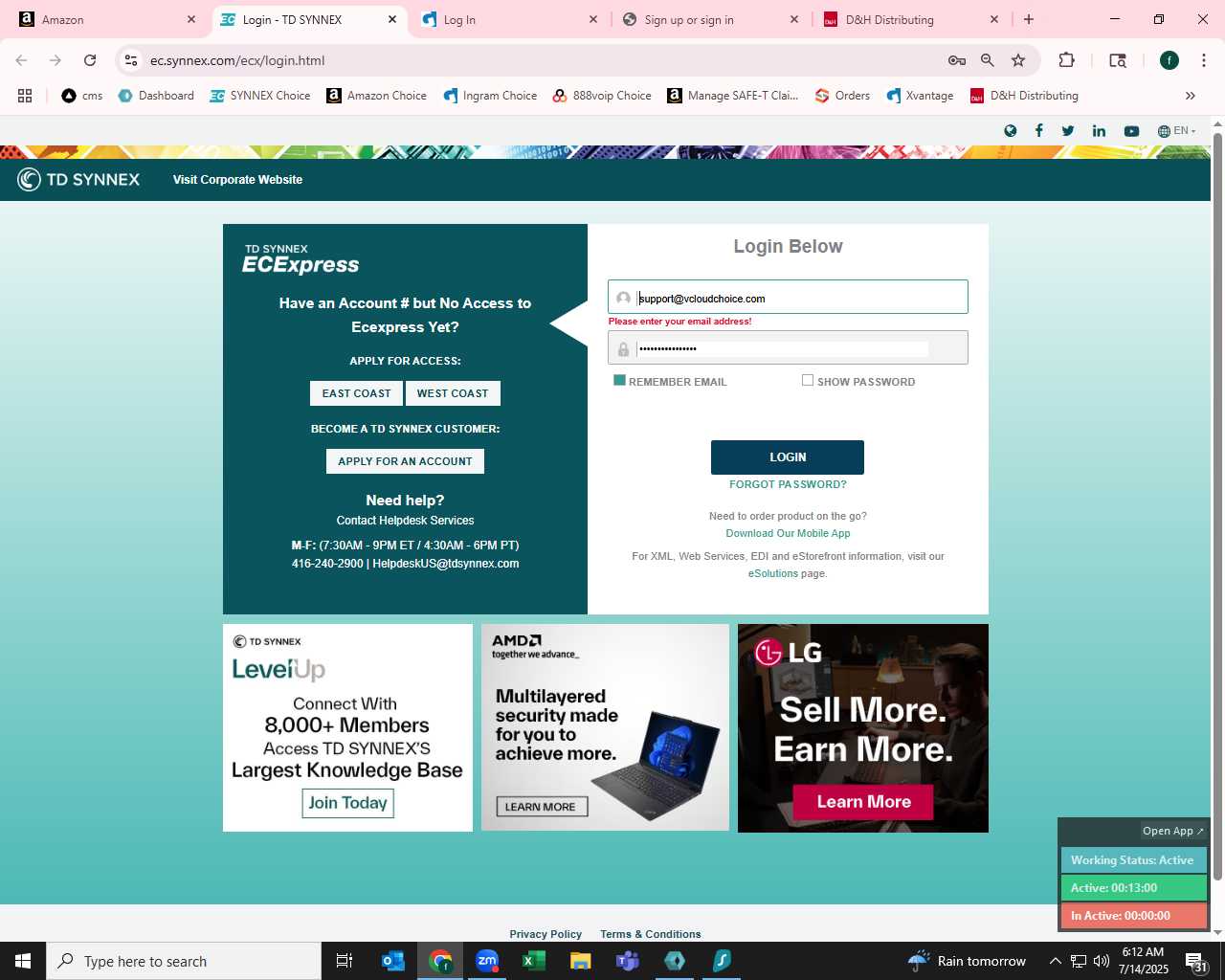Open the Ingram Choice bookmark

pyautogui.click(x=490, y=96)
